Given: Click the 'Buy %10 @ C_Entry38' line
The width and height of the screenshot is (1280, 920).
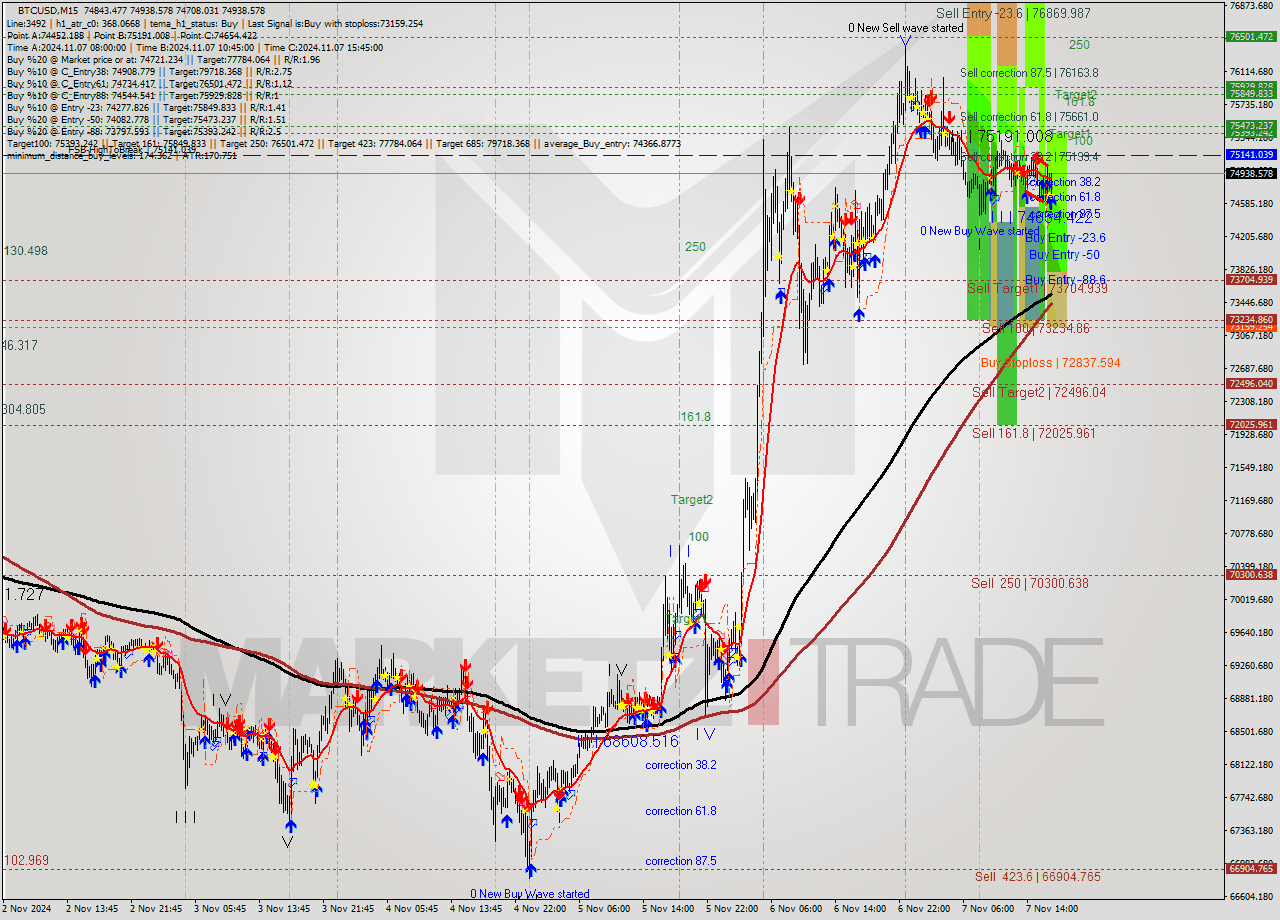Looking at the screenshot, I should (x=148, y=71).
